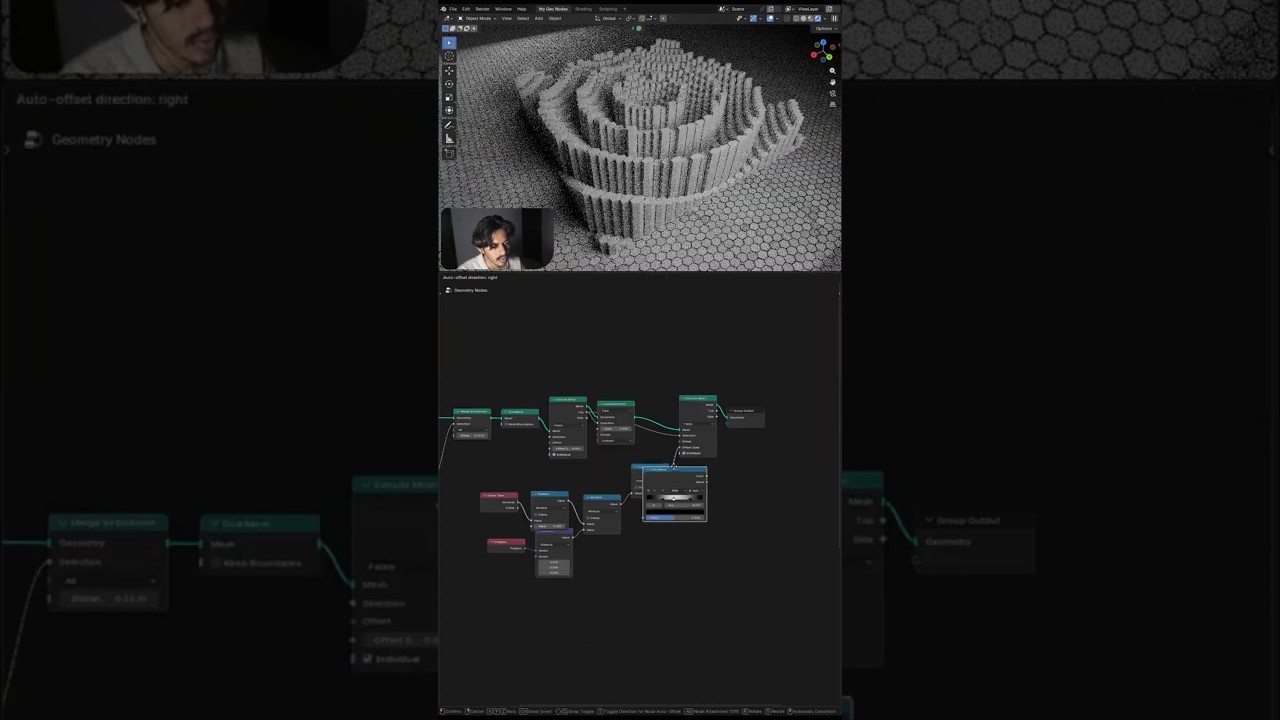Open the viewport View menu

coord(507,18)
